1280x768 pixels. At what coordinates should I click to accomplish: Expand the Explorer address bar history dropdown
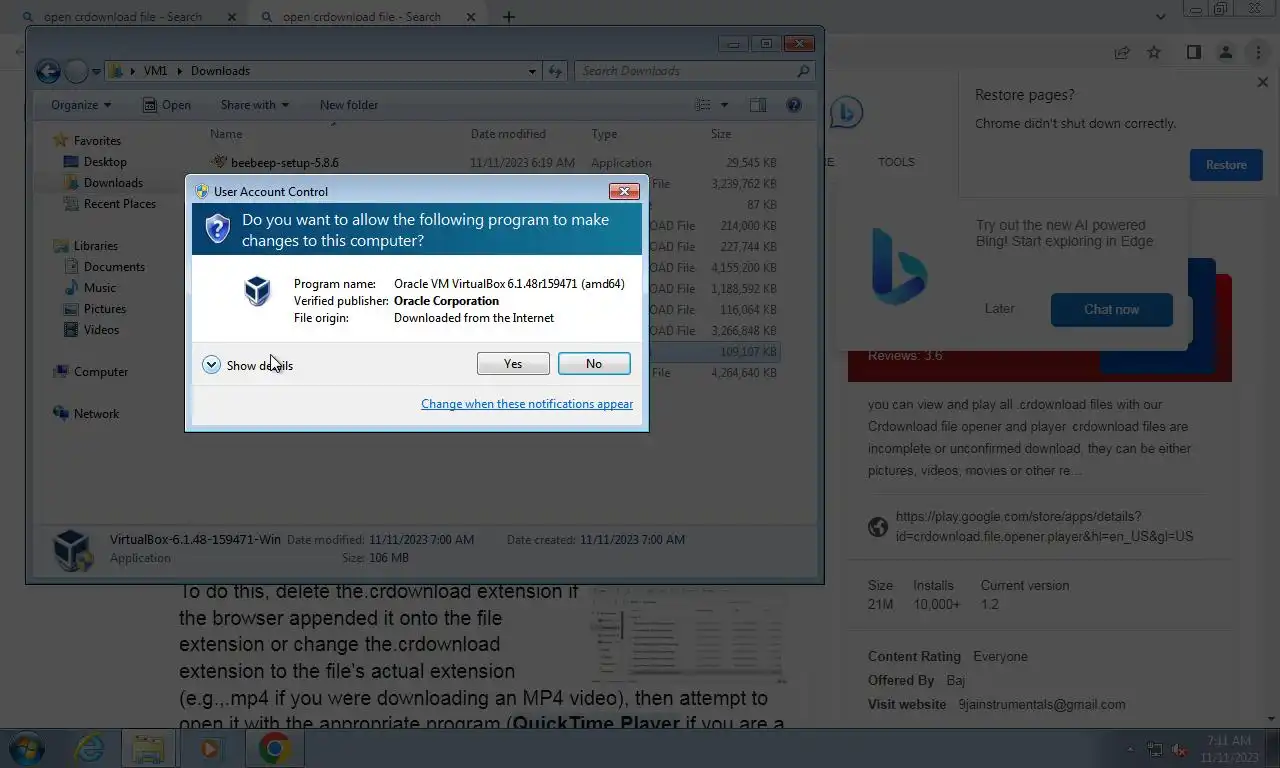point(533,71)
